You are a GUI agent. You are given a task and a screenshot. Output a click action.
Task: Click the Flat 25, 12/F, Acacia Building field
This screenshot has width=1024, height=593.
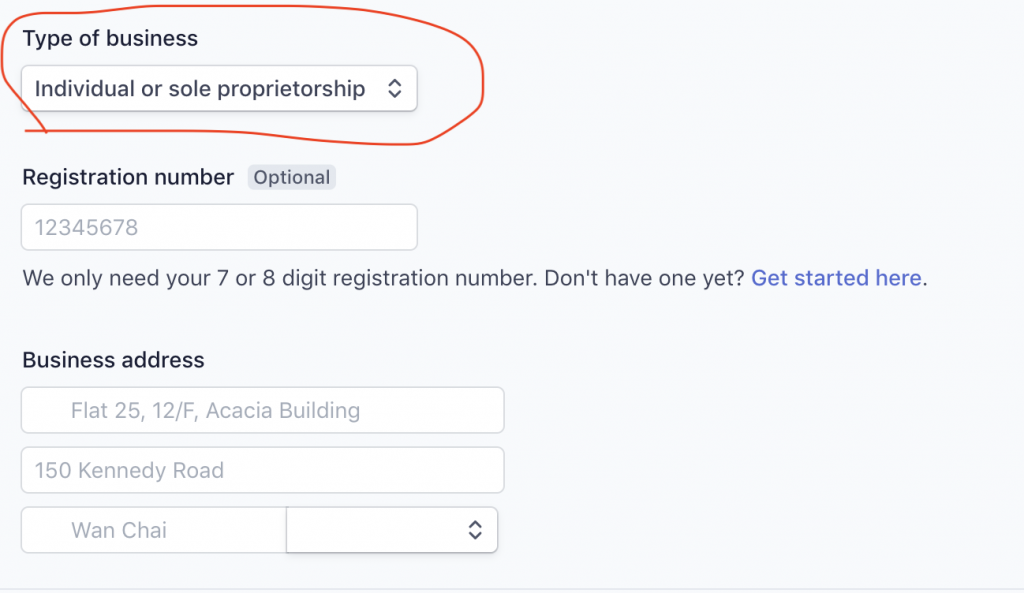click(x=262, y=410)
